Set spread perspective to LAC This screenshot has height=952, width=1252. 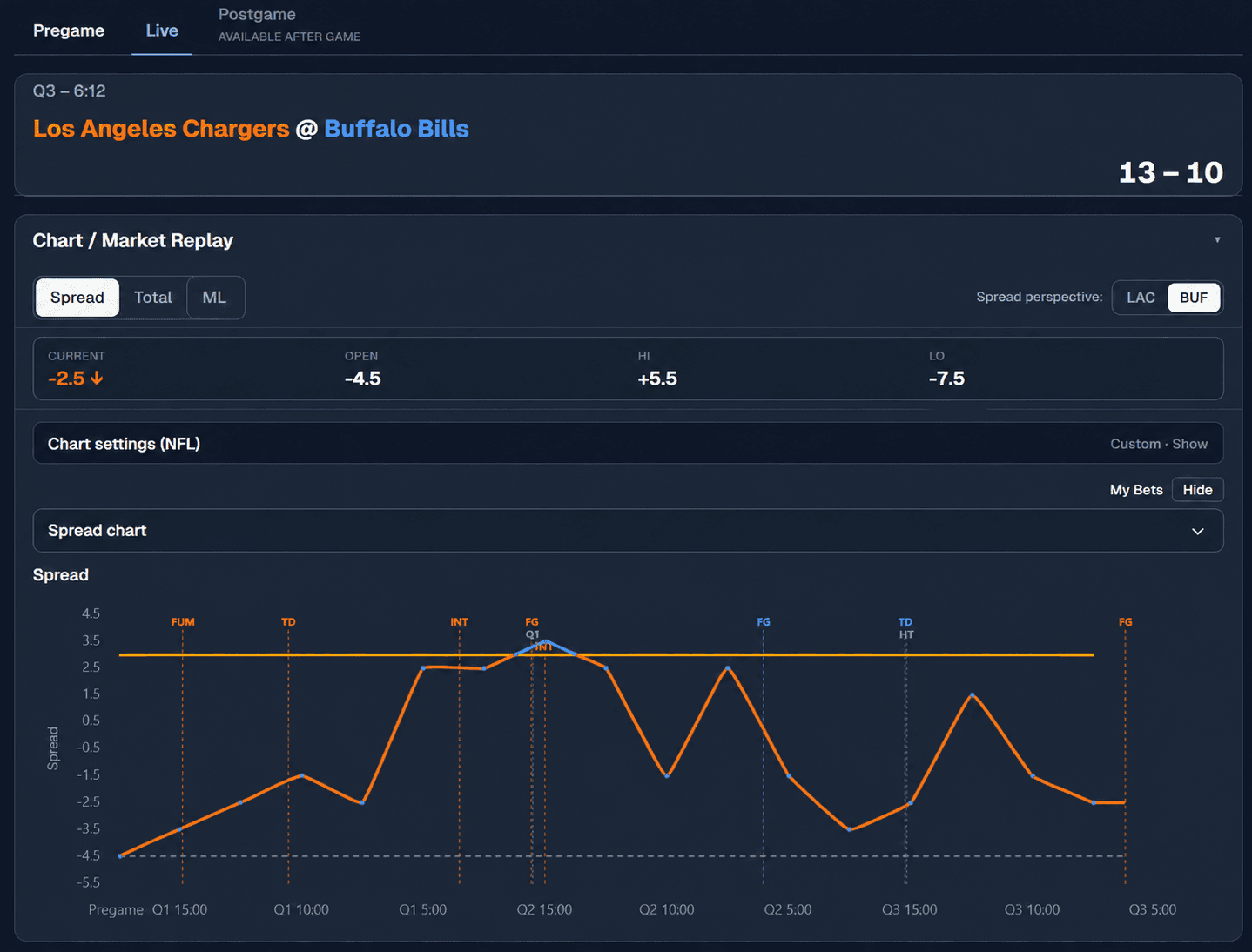click(1141, 298)
